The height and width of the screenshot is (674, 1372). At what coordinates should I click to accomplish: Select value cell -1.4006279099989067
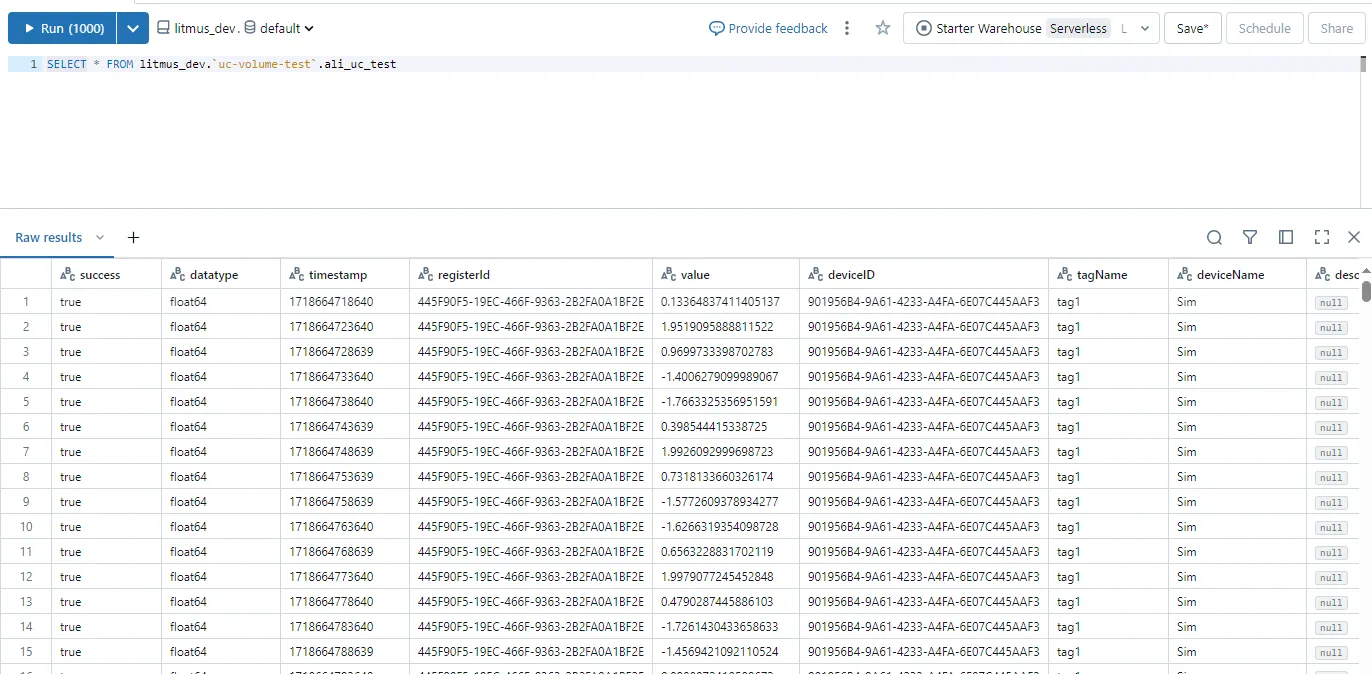726,376
